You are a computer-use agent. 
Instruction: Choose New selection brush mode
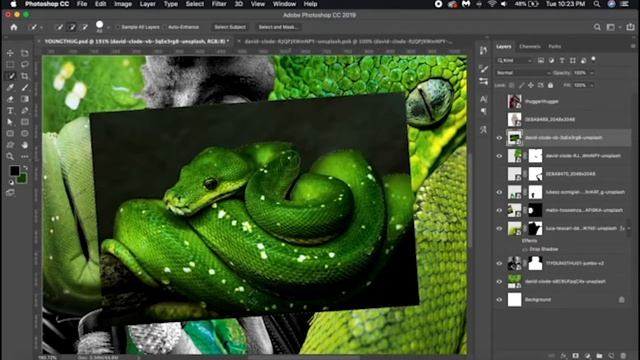59,27
